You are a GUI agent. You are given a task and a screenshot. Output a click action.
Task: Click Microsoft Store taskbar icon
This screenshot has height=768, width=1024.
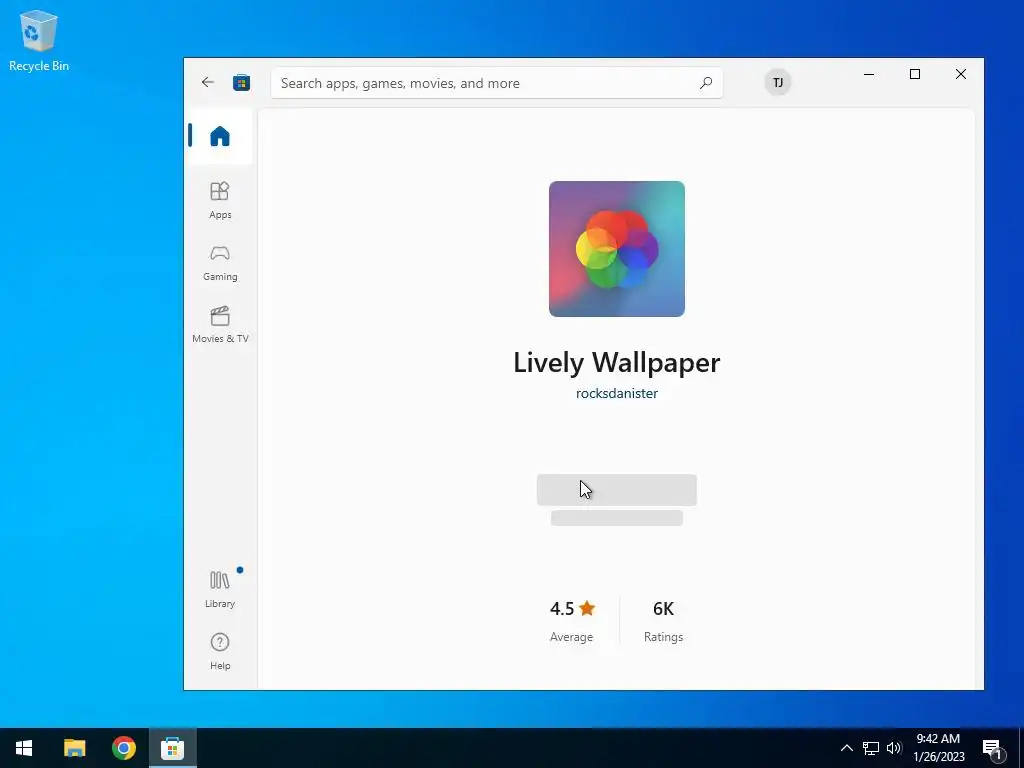click(x=172, y=748)
